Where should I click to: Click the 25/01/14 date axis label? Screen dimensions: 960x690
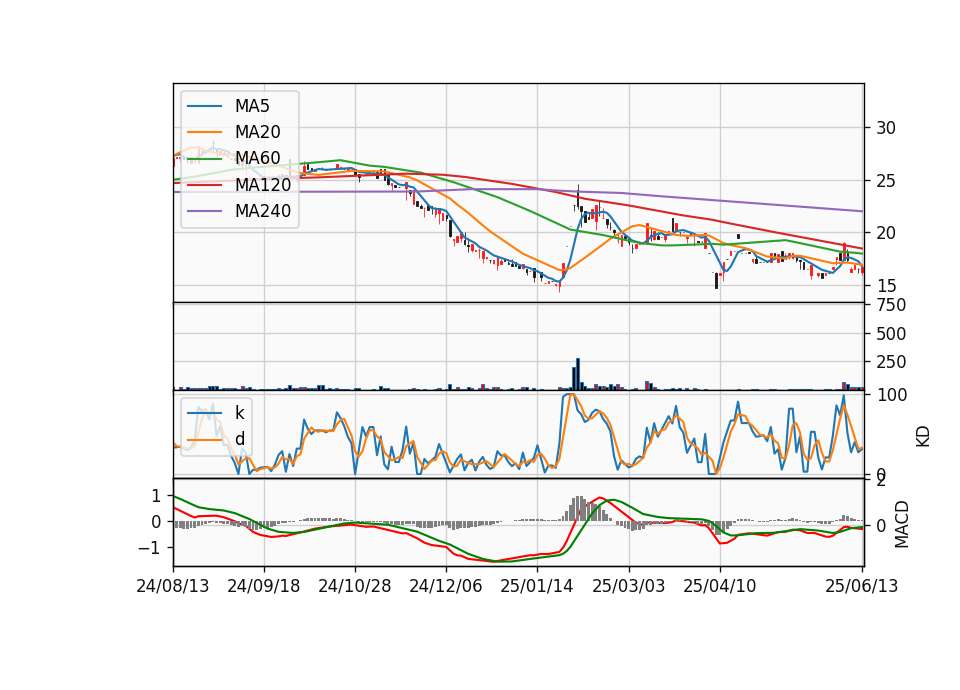pyautogui.click(x=537, y=586)
